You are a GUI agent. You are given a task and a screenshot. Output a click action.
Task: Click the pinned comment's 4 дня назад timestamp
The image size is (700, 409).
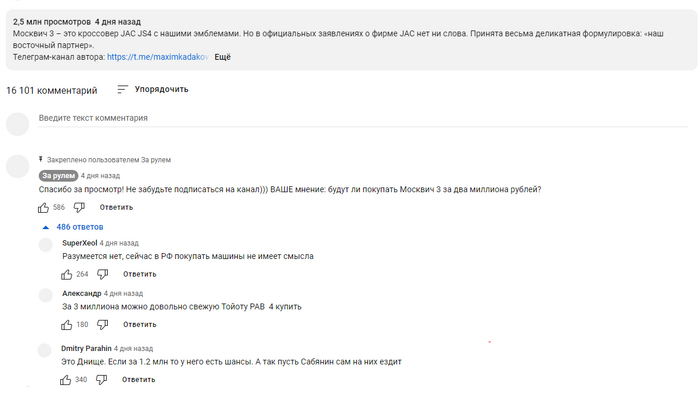pyautogui.click(x=100, y=176)
